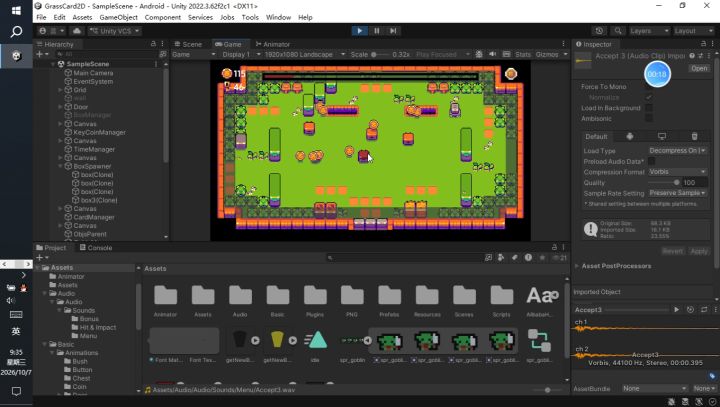Open the Compression Format Vorbis dropdown

677,171
